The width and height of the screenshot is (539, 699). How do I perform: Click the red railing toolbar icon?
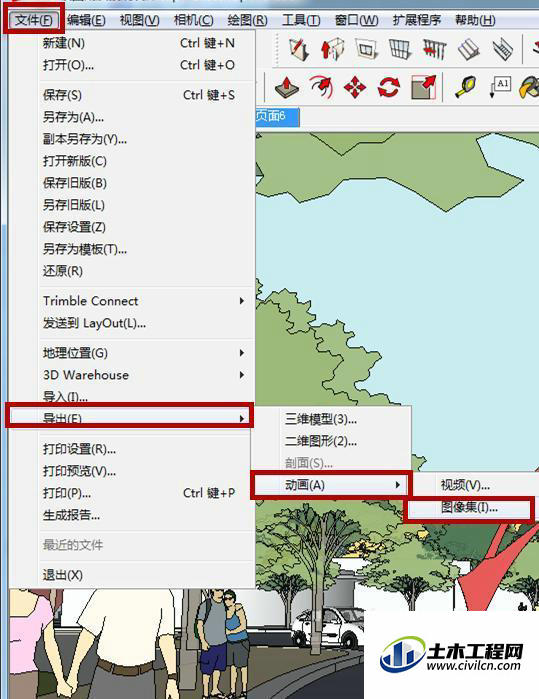(x=434, y=49)
